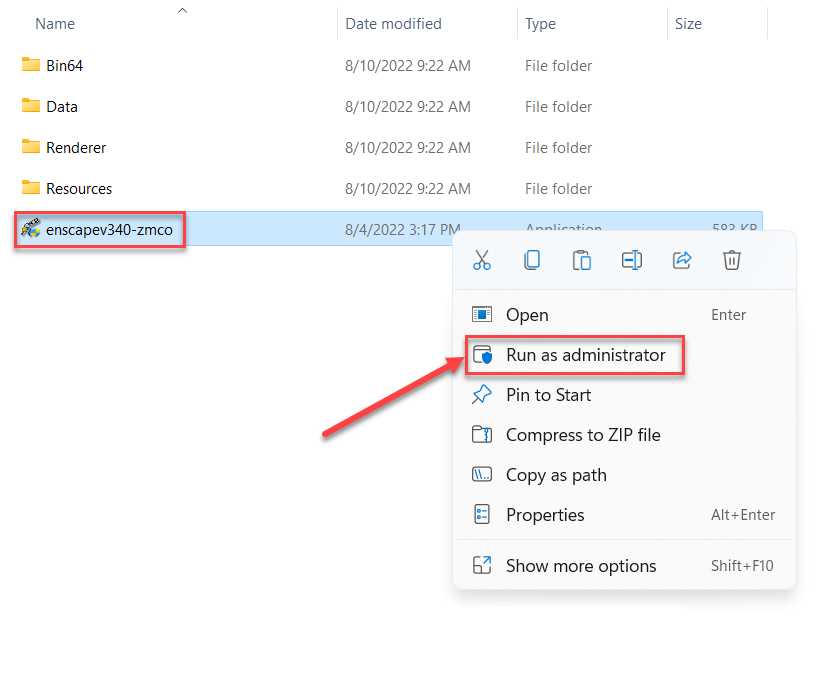Click the Paste clipboard icon
This screenshot has width=822, height=688.
coord(581,260)
